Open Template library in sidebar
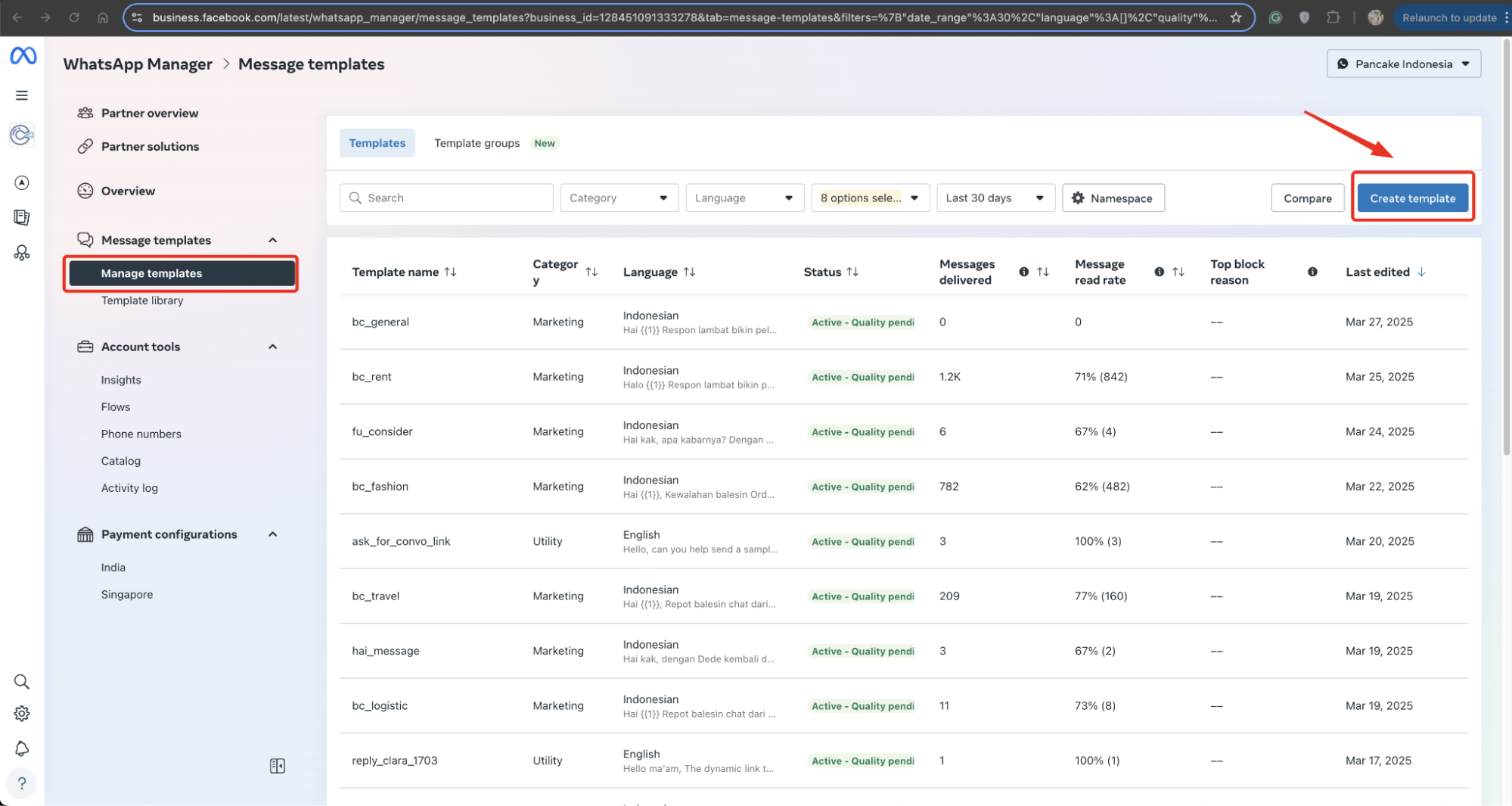The height and width of the screenshot is (806, 1512). pyautogui.click(x=142, y=300)
